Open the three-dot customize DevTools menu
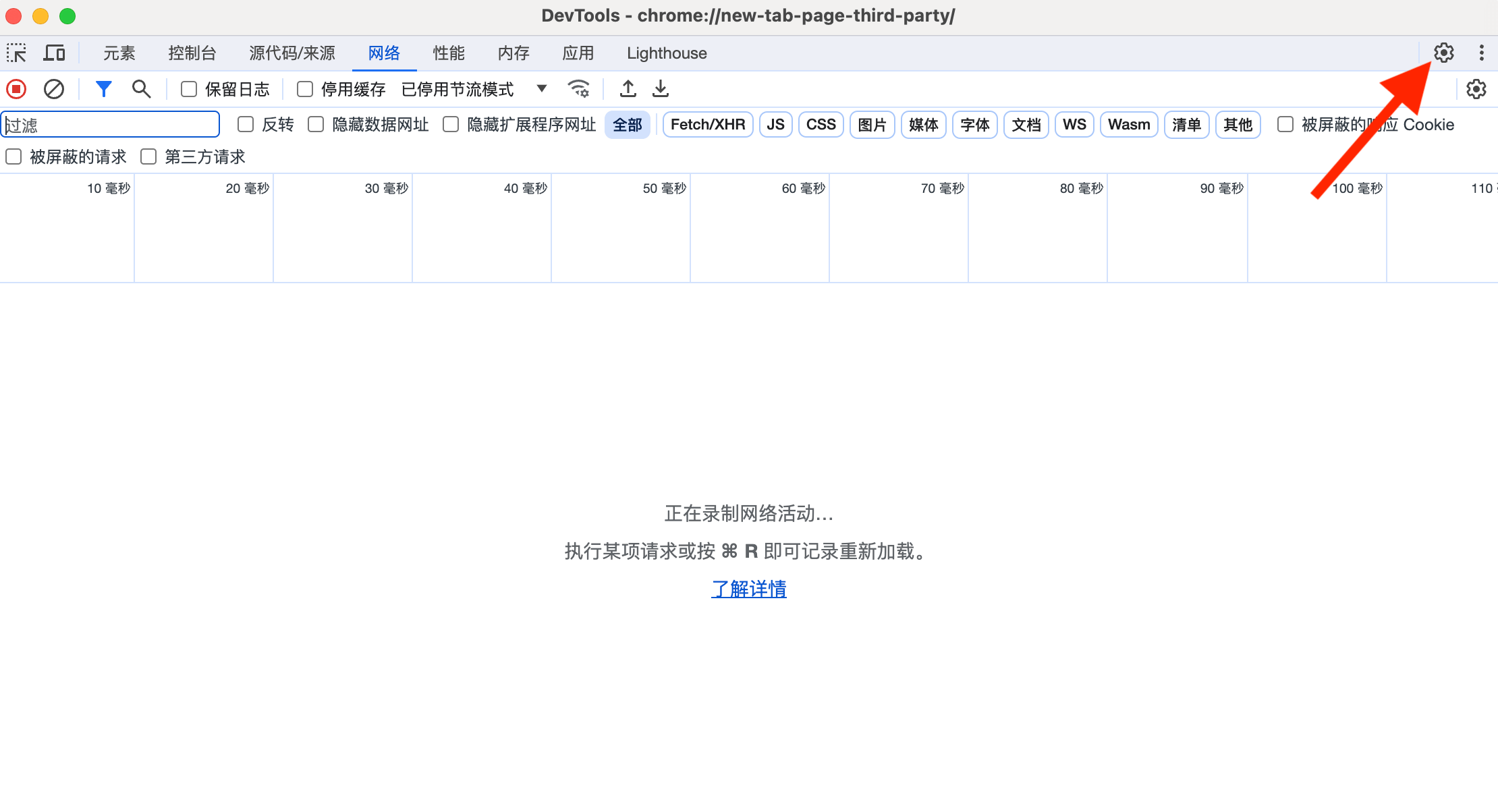This screenshot has height=812, width=1498. point(1481,53)
